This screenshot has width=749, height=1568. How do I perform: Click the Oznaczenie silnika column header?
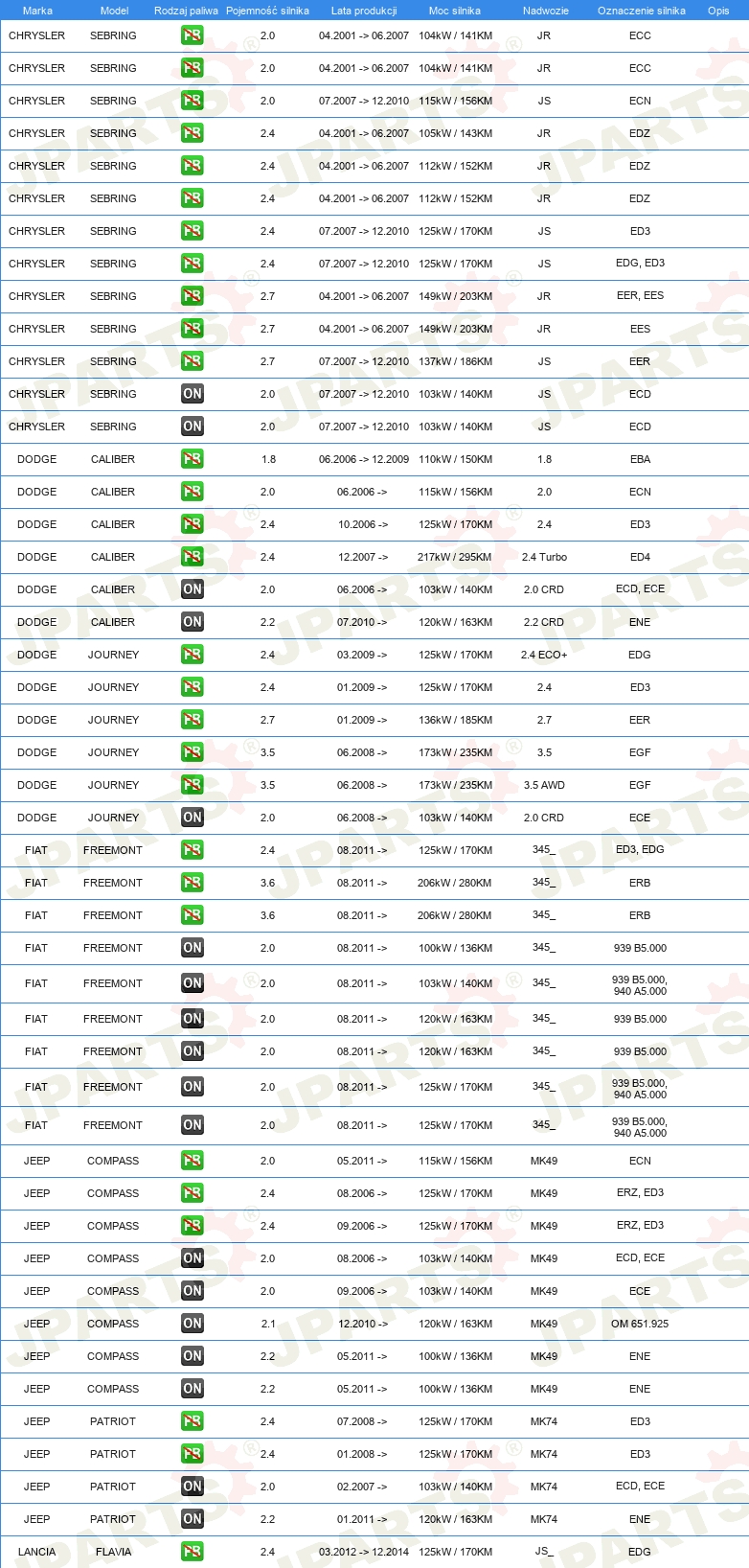(641, 11)
